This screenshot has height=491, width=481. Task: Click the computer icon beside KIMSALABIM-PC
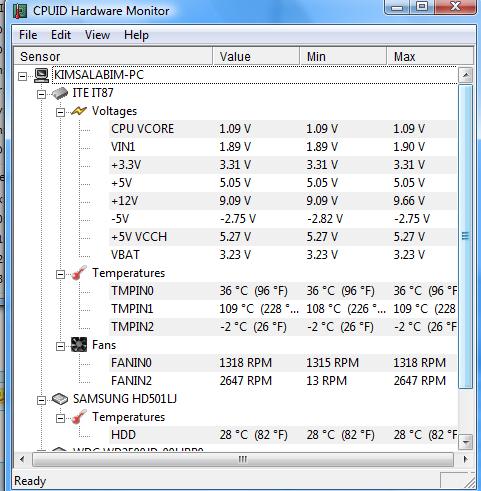click(x=41, y=75)
